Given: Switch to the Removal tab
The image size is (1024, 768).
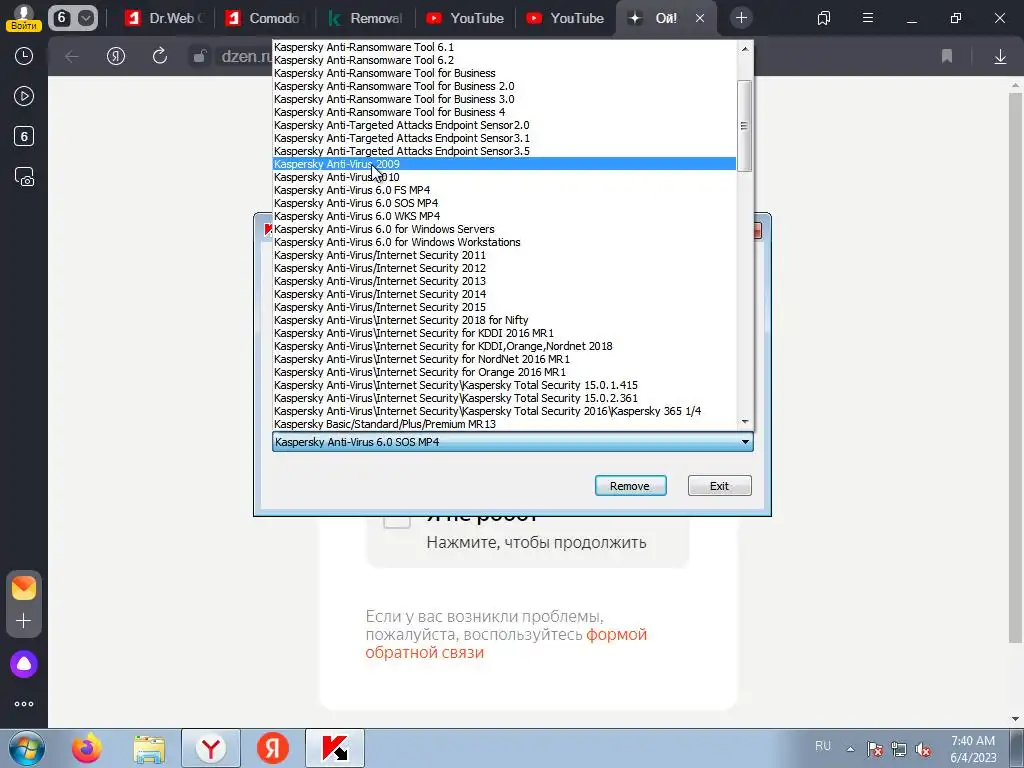Looking at the screenshot, I should 366,18.
